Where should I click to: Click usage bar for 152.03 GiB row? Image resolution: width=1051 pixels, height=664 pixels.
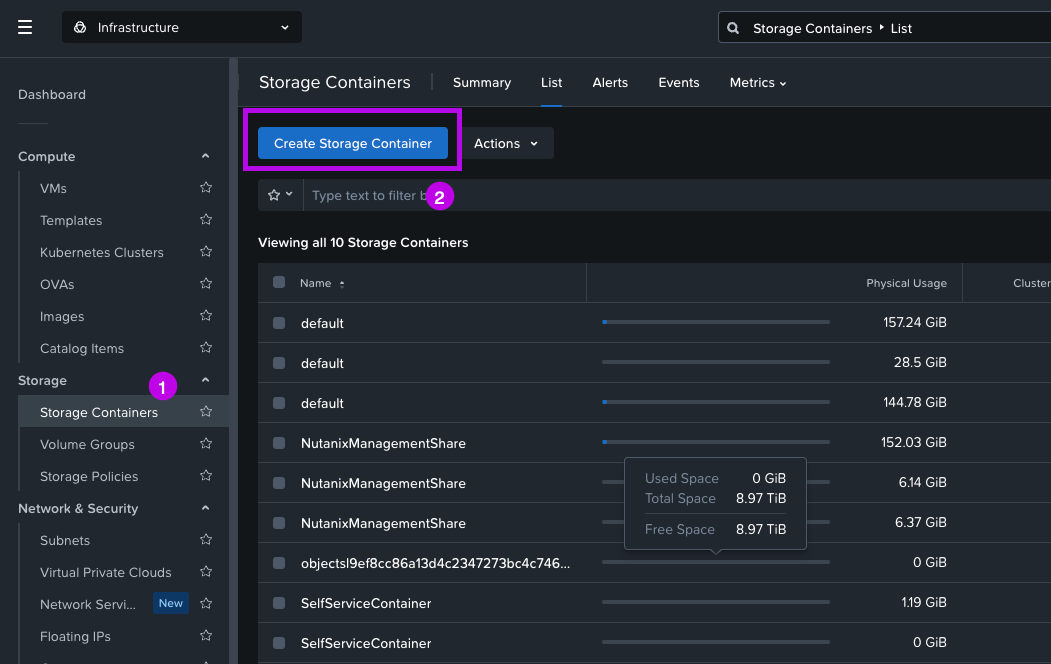(716, 442)
